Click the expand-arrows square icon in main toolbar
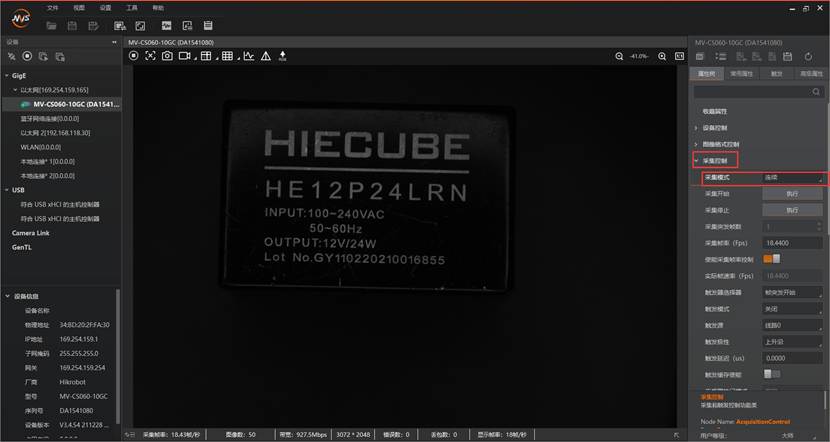The height and width of the screenshot is (442, 830). (x=140, y=25)
